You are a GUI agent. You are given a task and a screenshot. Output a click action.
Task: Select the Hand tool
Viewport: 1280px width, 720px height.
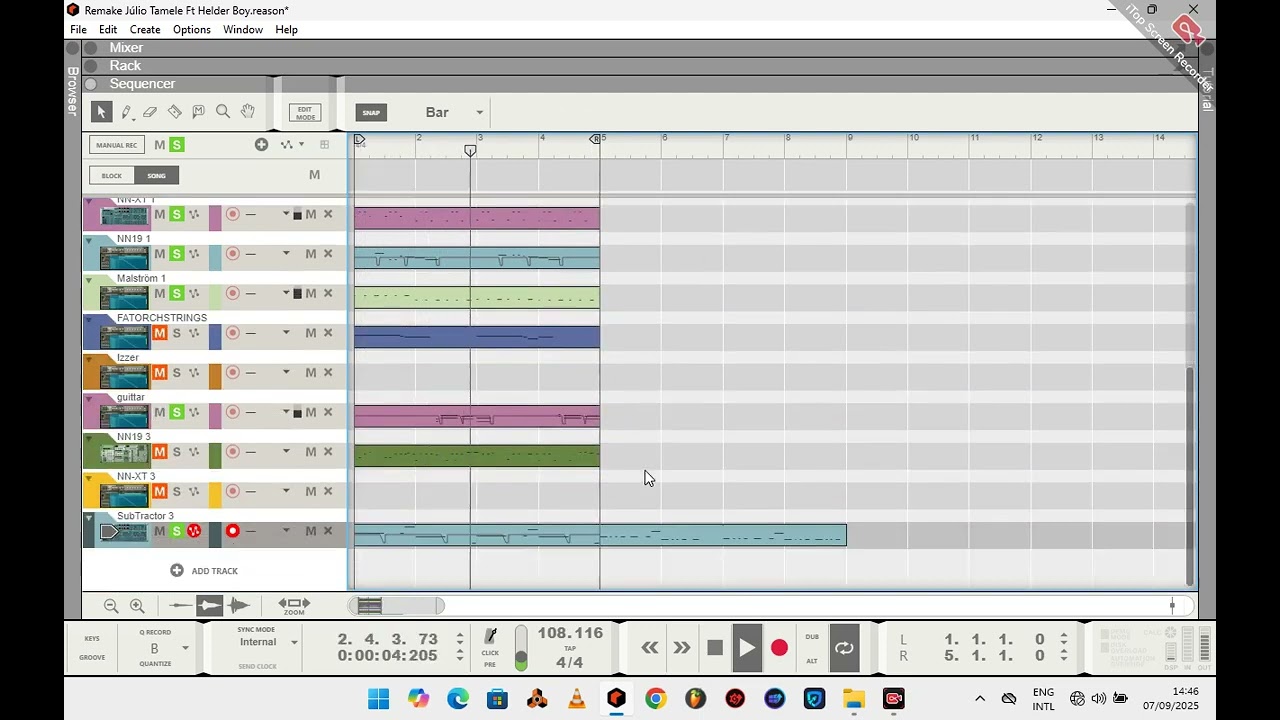coord(247,112)
